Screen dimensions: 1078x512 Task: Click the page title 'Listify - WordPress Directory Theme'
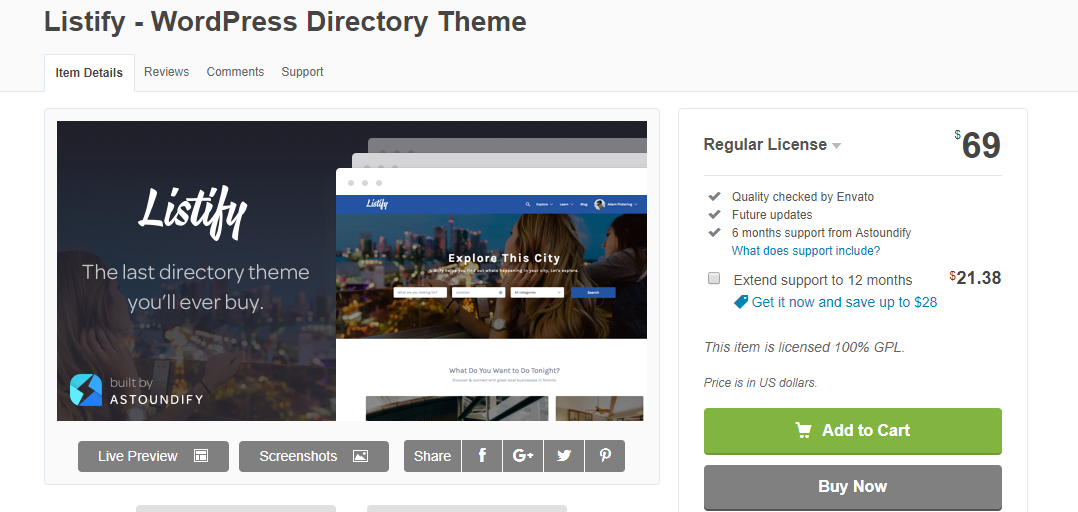pyautogui.click(x=285, y=22)
